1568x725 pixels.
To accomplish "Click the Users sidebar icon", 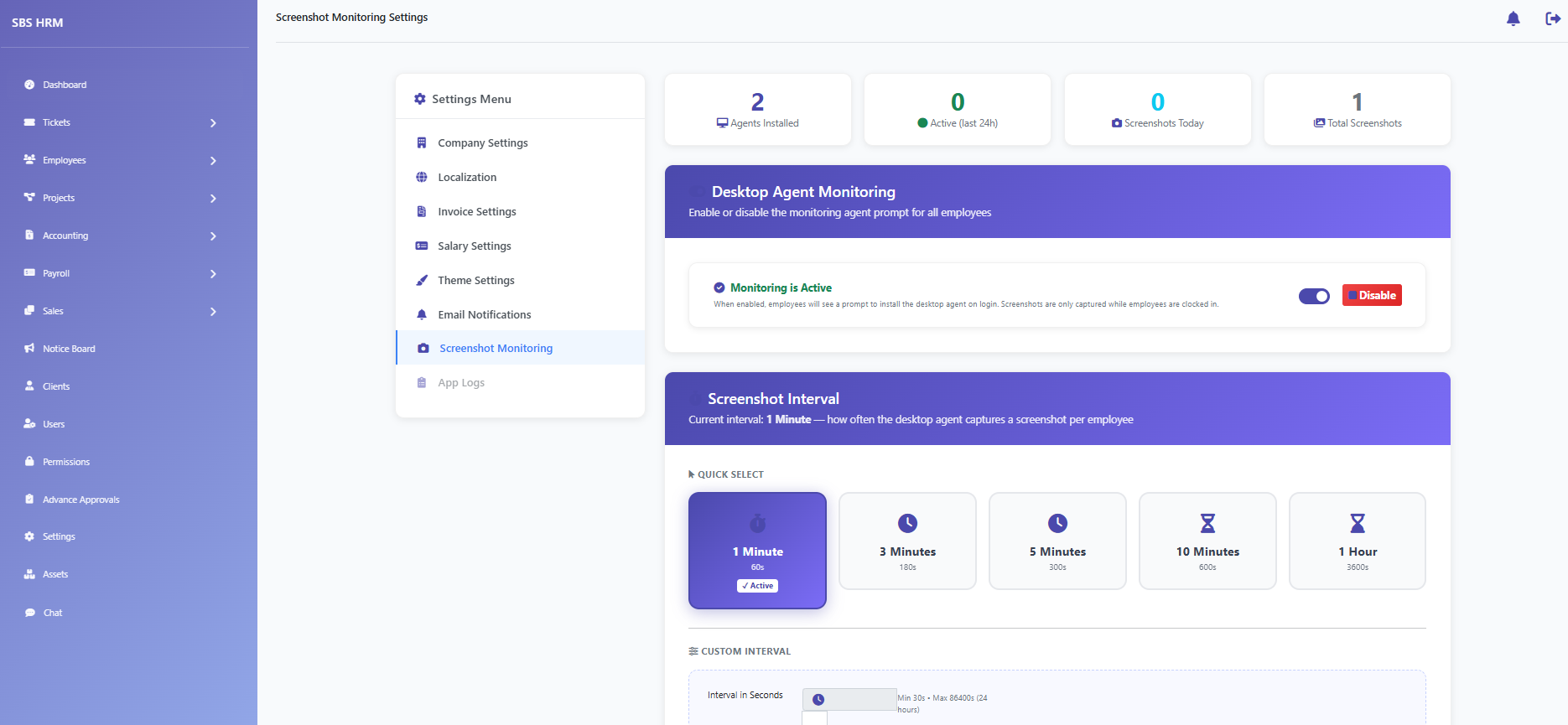I will click(29, 423).
